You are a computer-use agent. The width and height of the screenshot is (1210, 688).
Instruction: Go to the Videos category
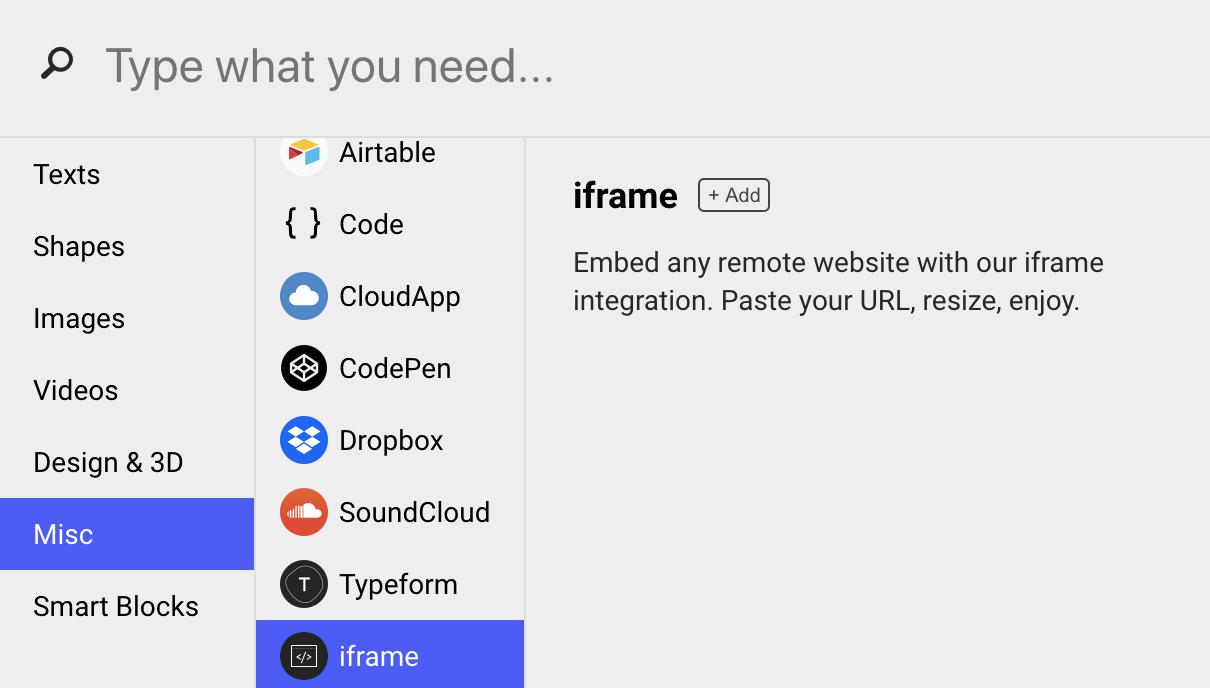(x=76, y=391)
